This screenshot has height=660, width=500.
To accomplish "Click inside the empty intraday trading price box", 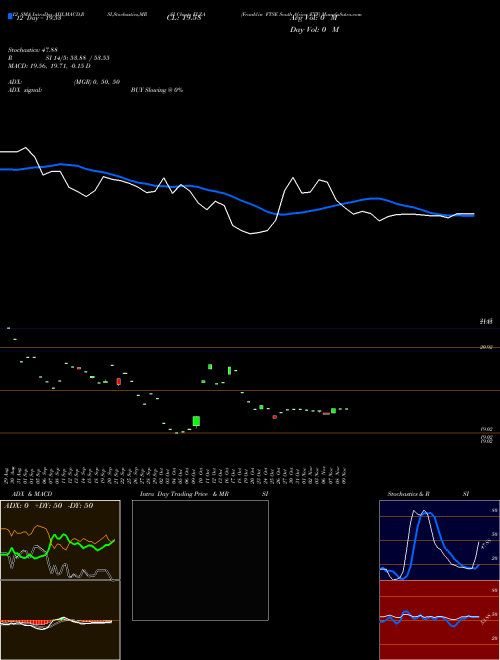I will (x=200, y=560).
